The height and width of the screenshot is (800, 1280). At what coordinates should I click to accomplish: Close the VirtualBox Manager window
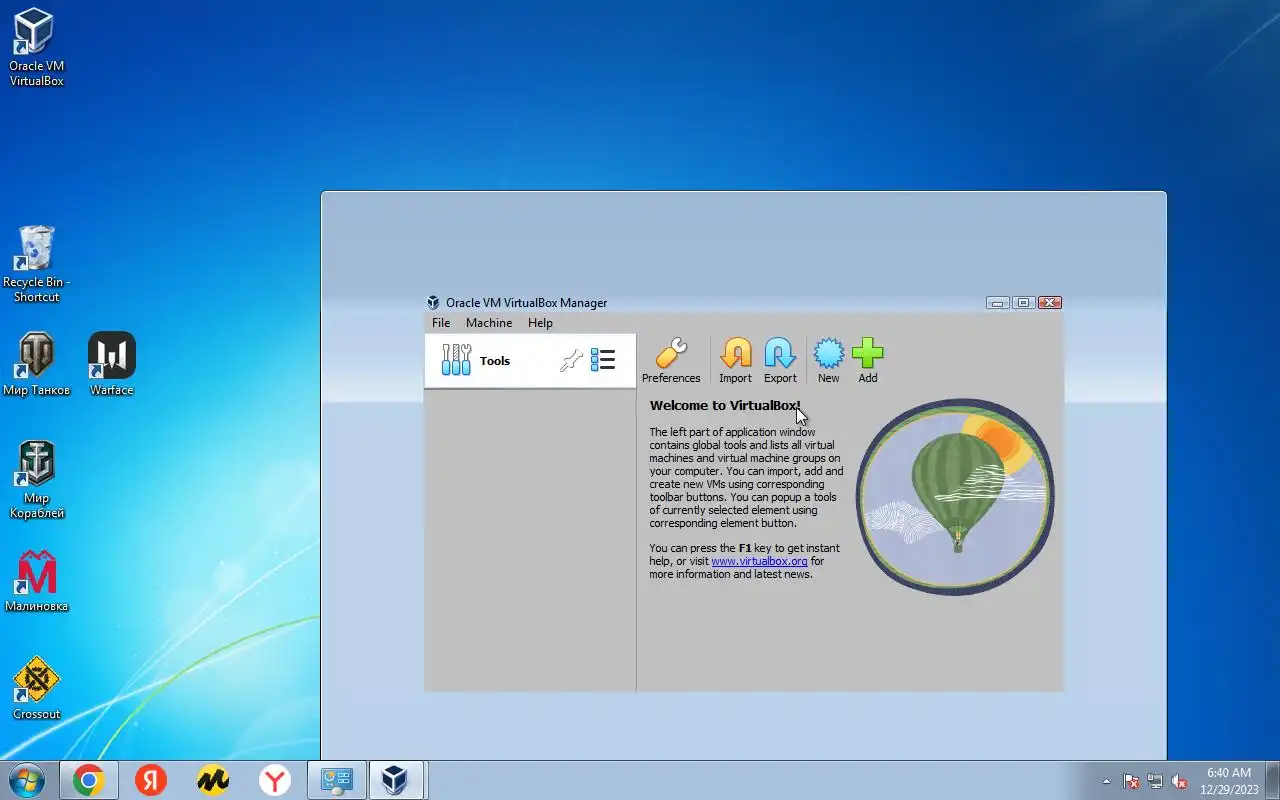(1050, 303)
